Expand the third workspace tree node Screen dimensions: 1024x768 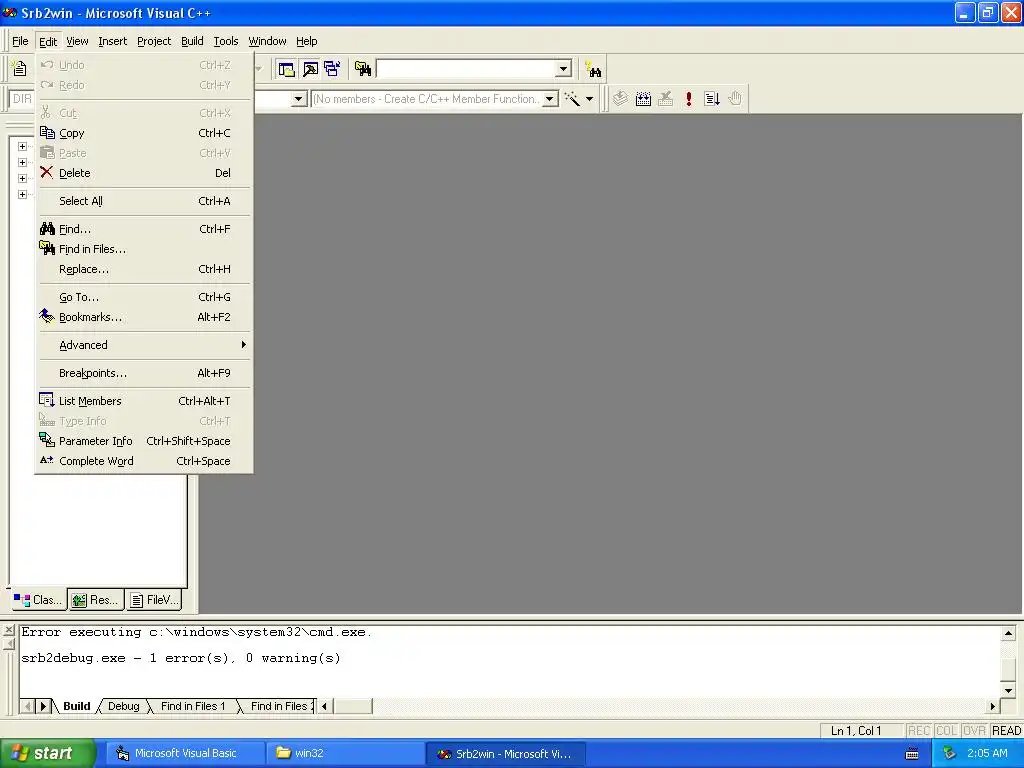click(22, 178)
